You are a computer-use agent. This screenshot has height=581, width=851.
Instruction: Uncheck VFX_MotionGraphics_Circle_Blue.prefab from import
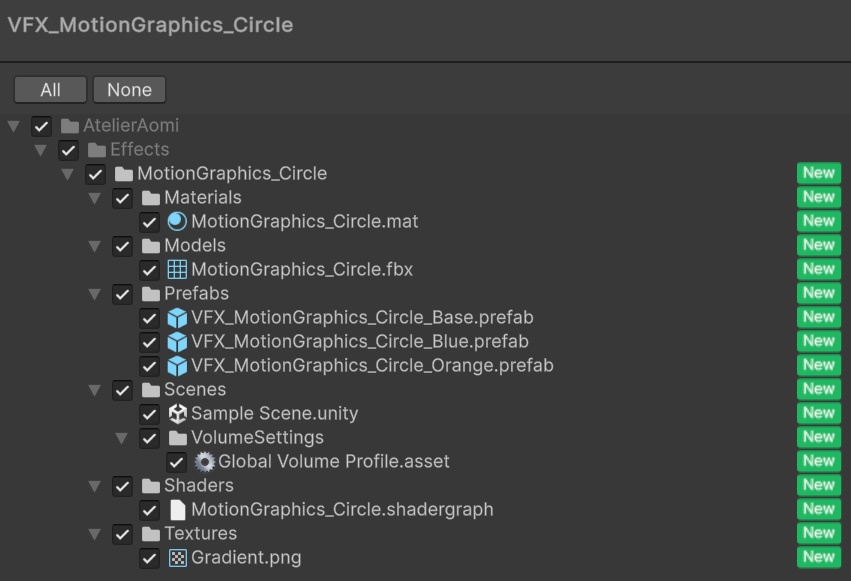tap(151, 341)
